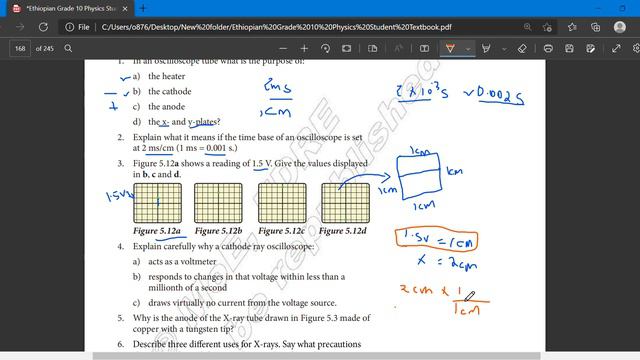The height and width of the screenshot is (360, 640).
Task: View site information for the file
Action: coord(70,27)
